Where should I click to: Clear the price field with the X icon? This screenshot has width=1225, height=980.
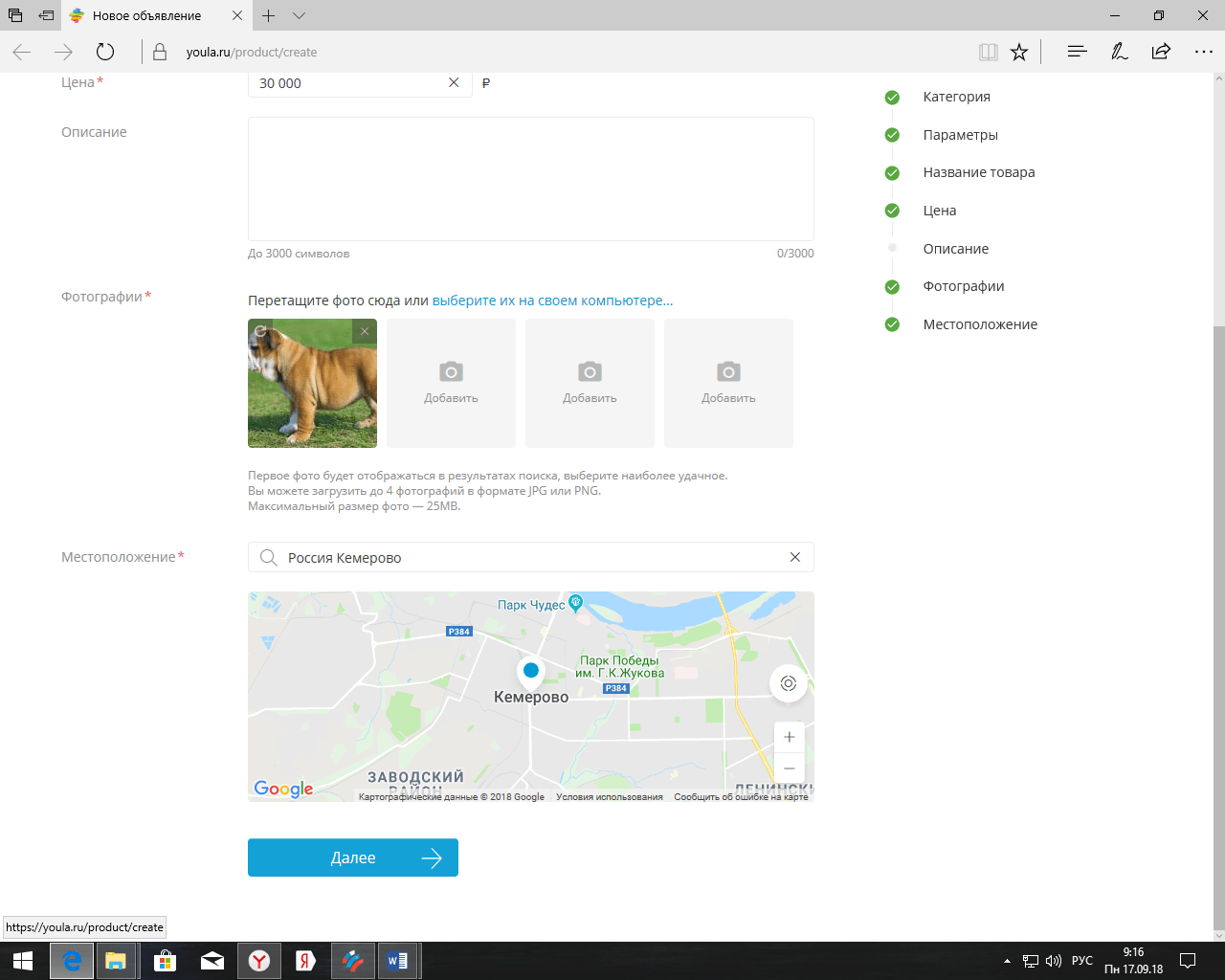(x=454, y=83)
